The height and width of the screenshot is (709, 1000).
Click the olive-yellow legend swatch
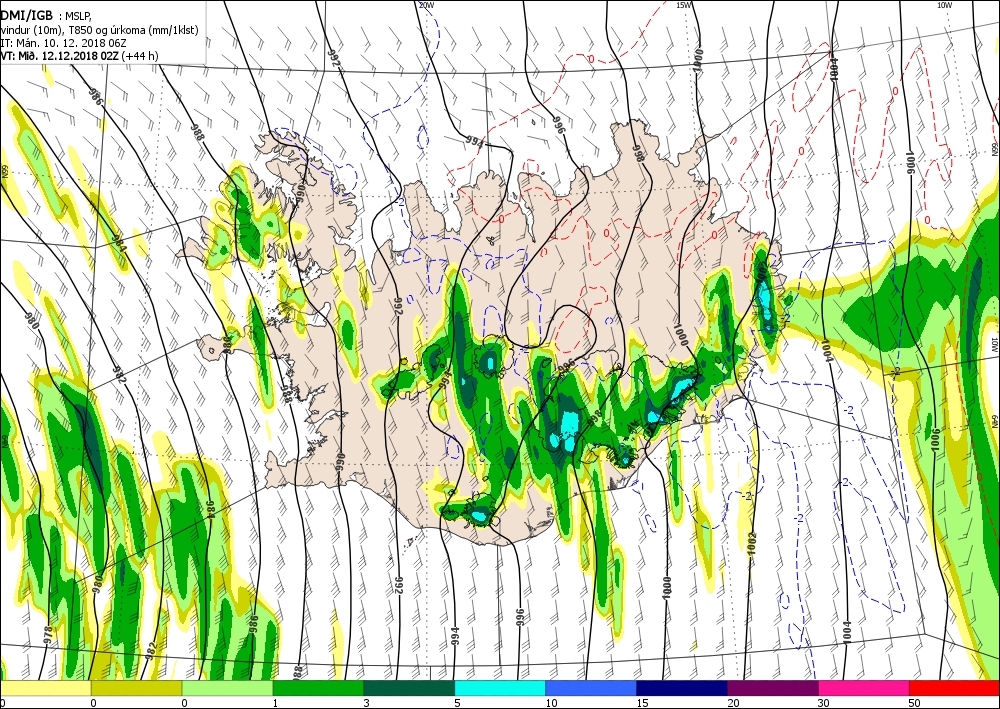click(x=136, y=688)
